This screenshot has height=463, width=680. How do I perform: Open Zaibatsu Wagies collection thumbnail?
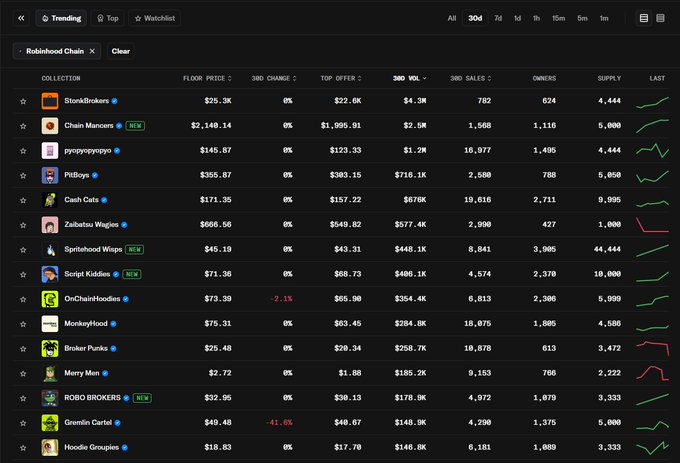(50, 225)
